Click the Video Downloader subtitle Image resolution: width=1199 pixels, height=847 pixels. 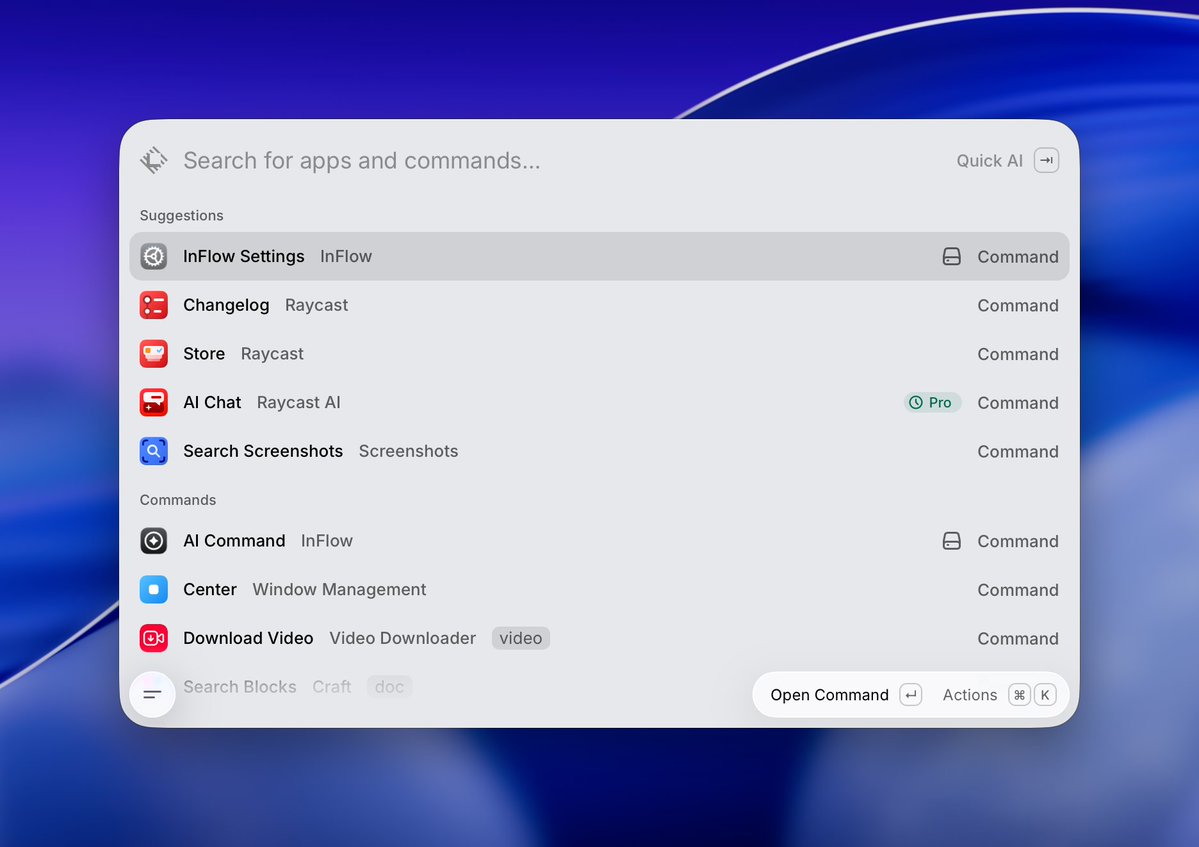click(x=402, y=638)
